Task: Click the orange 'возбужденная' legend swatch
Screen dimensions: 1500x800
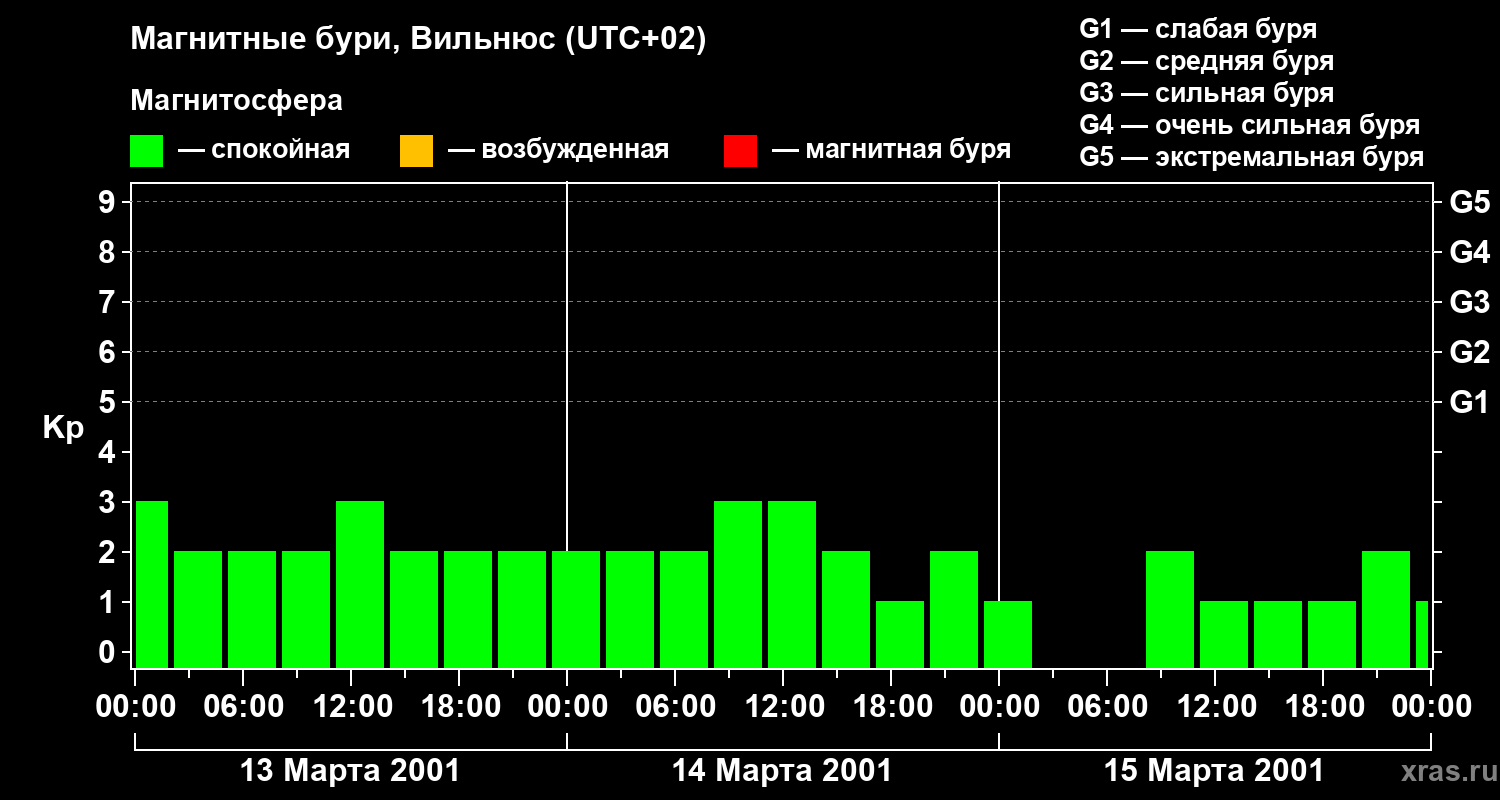Action: point(416,151)
